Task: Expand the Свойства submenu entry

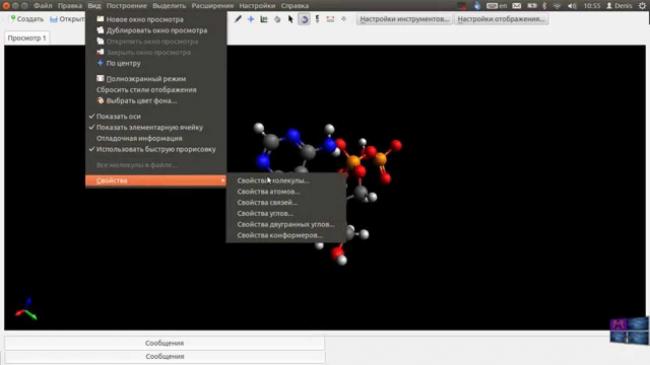Action: (156, 180)
